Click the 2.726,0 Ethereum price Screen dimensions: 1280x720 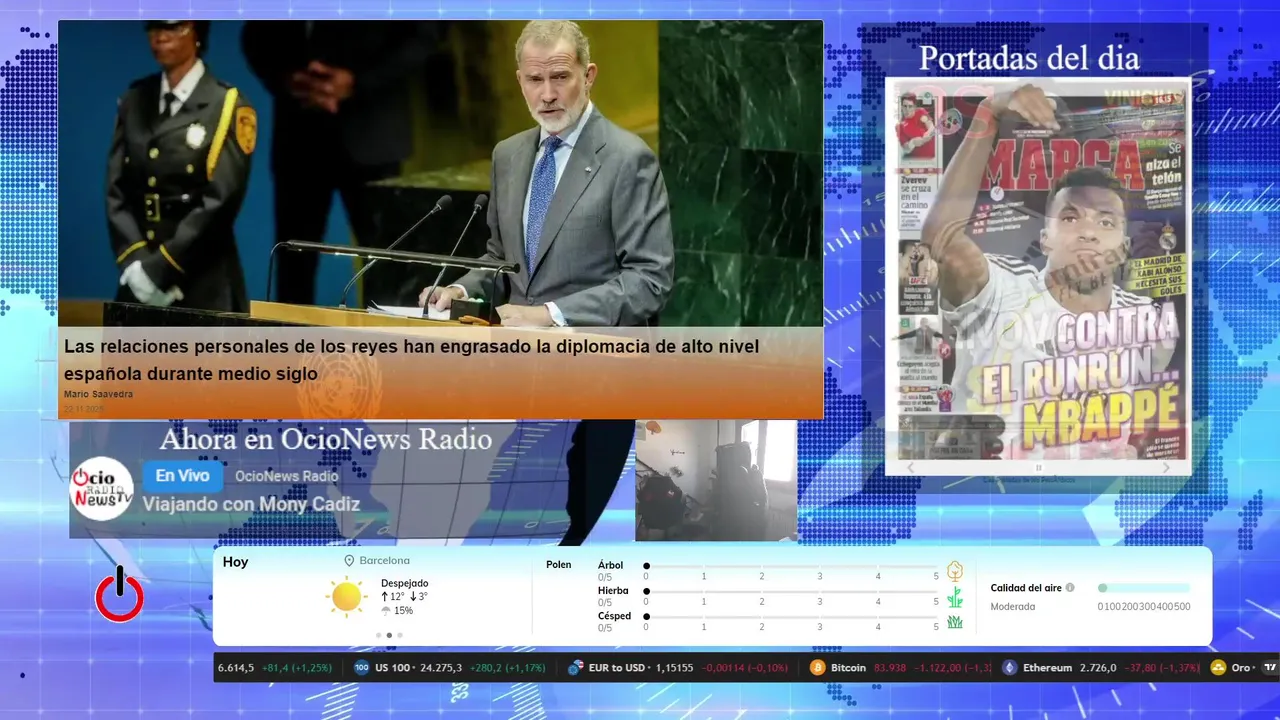tap(1098, 668)
